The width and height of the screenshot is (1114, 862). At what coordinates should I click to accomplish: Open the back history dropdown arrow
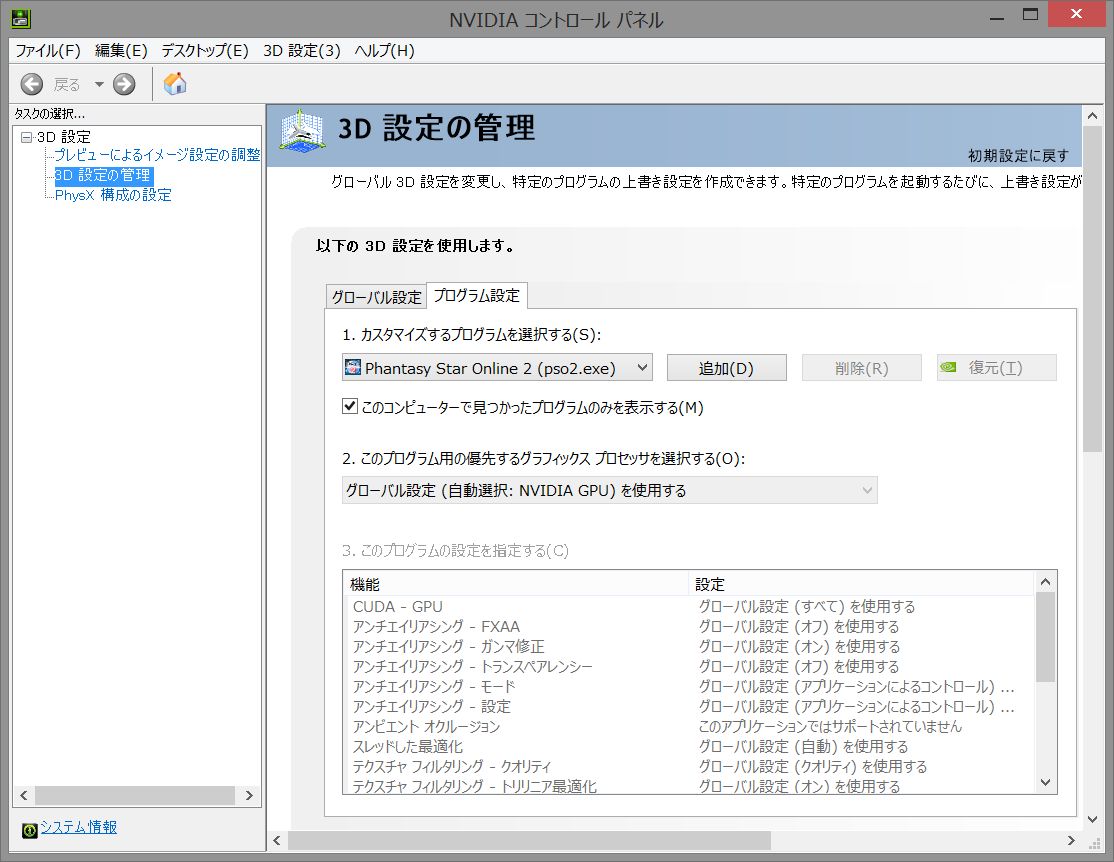pos(99,85)
